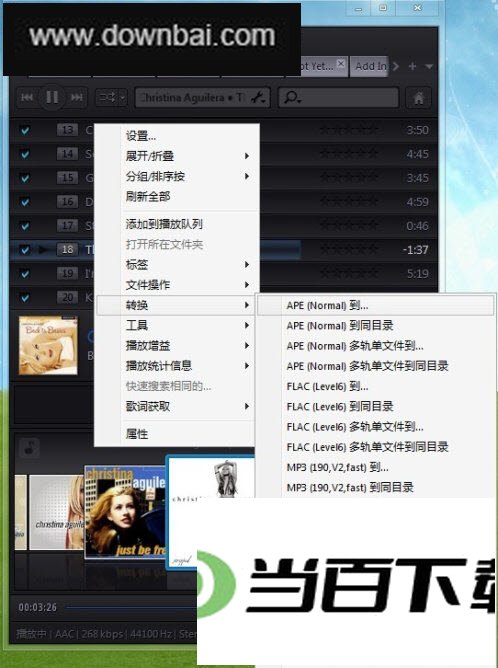Click the search magnifier icon
The height and width of the screenshot is (668, 498).
pos(292,98)
